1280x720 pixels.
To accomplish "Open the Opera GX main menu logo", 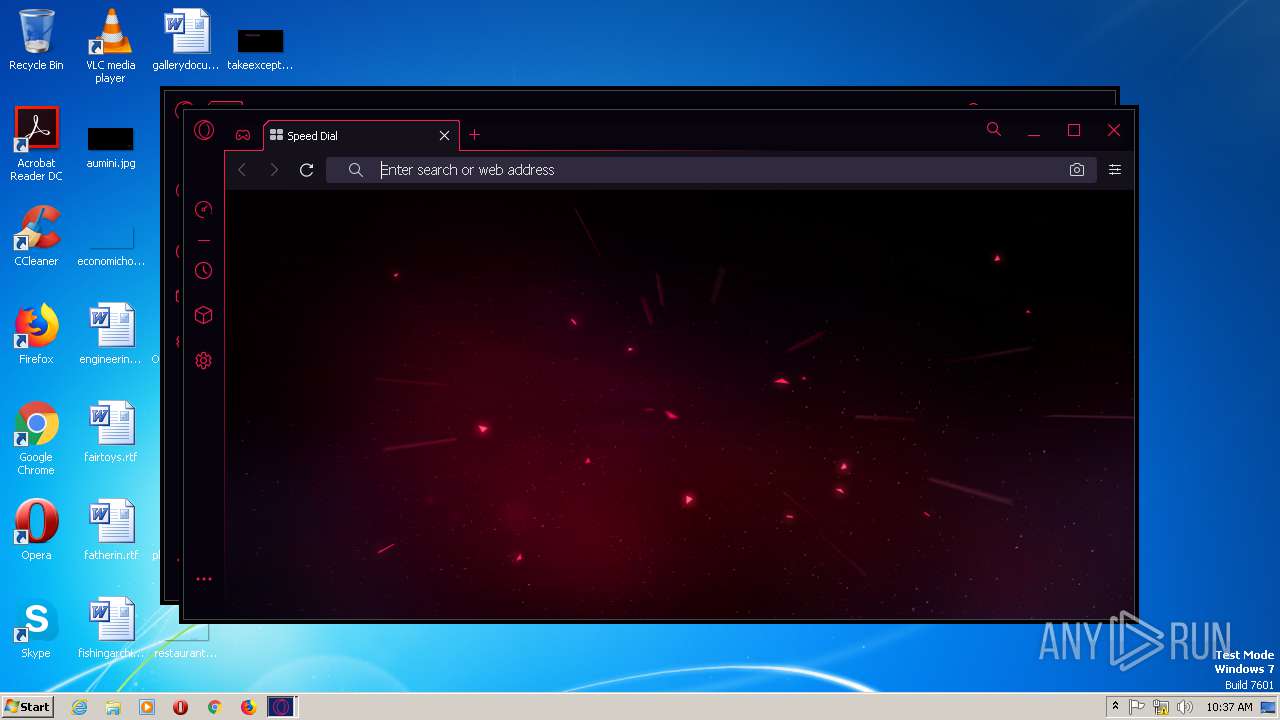I will (204, 130).
